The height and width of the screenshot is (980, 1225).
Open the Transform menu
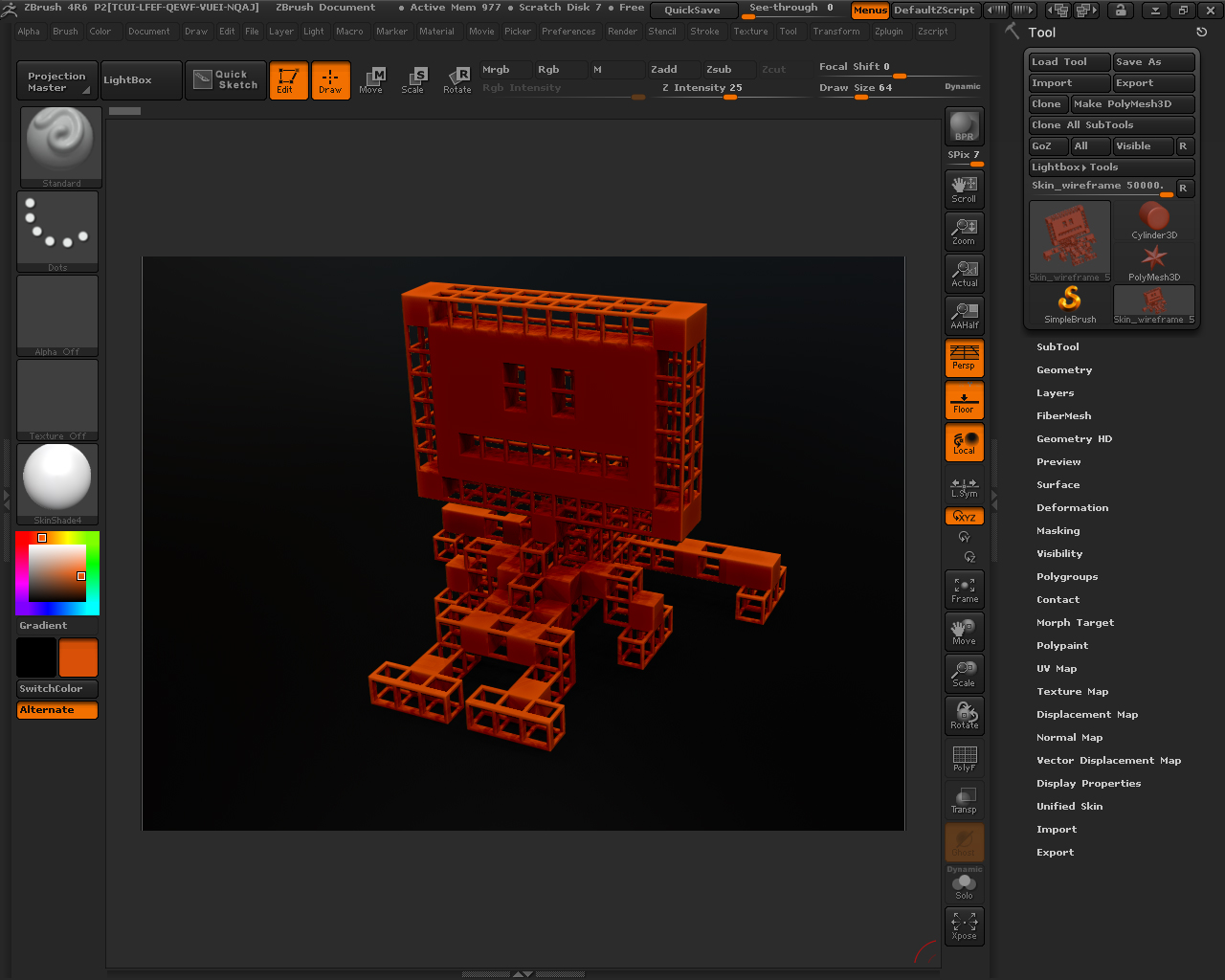(x=836, y=32)
